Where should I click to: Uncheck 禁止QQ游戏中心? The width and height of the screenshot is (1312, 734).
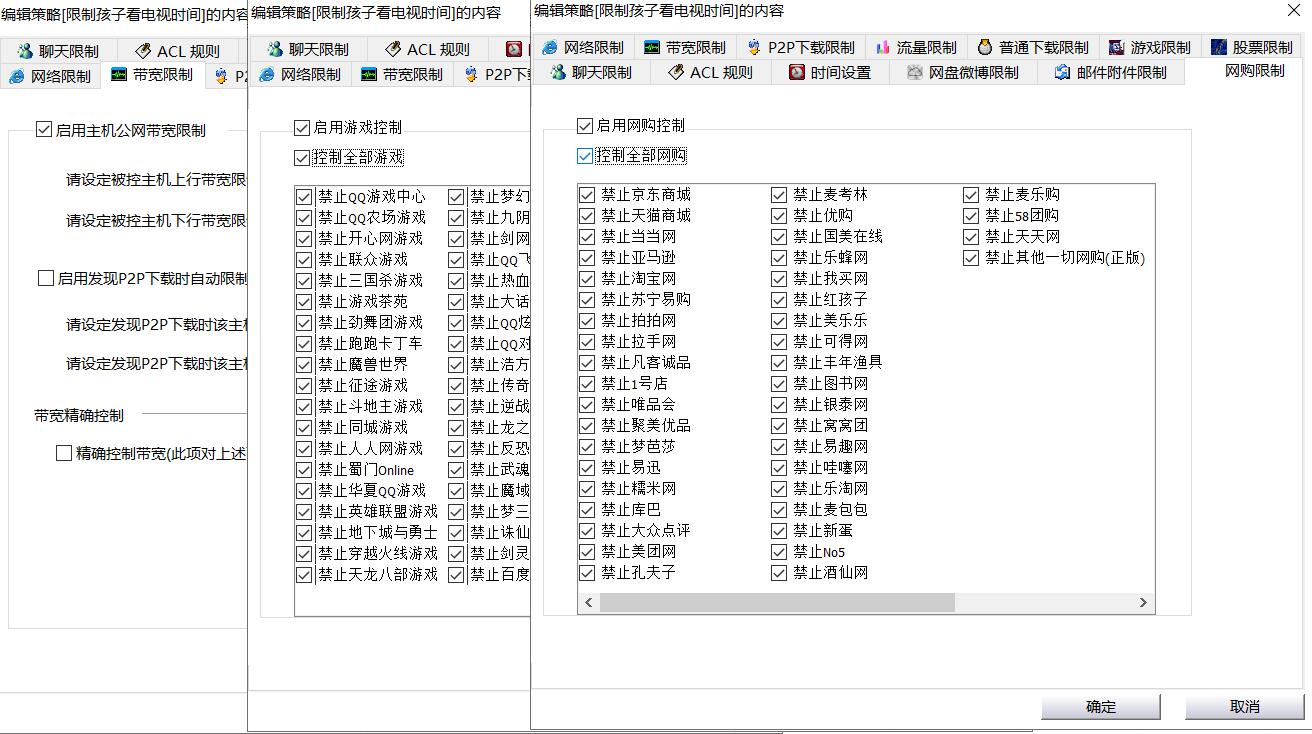pos(304,197)
